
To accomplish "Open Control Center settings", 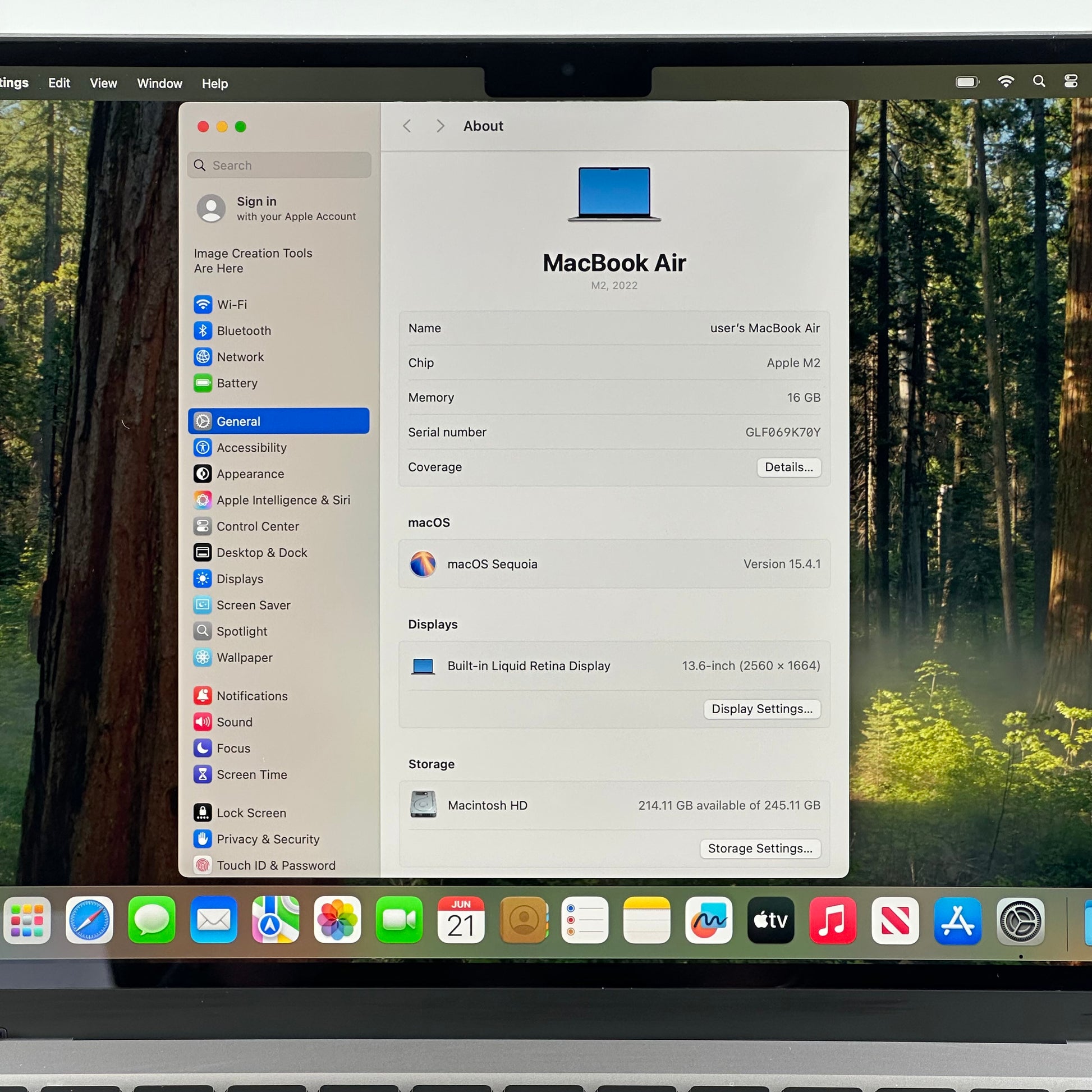I will pyautogui.click(x=279, y=526).
